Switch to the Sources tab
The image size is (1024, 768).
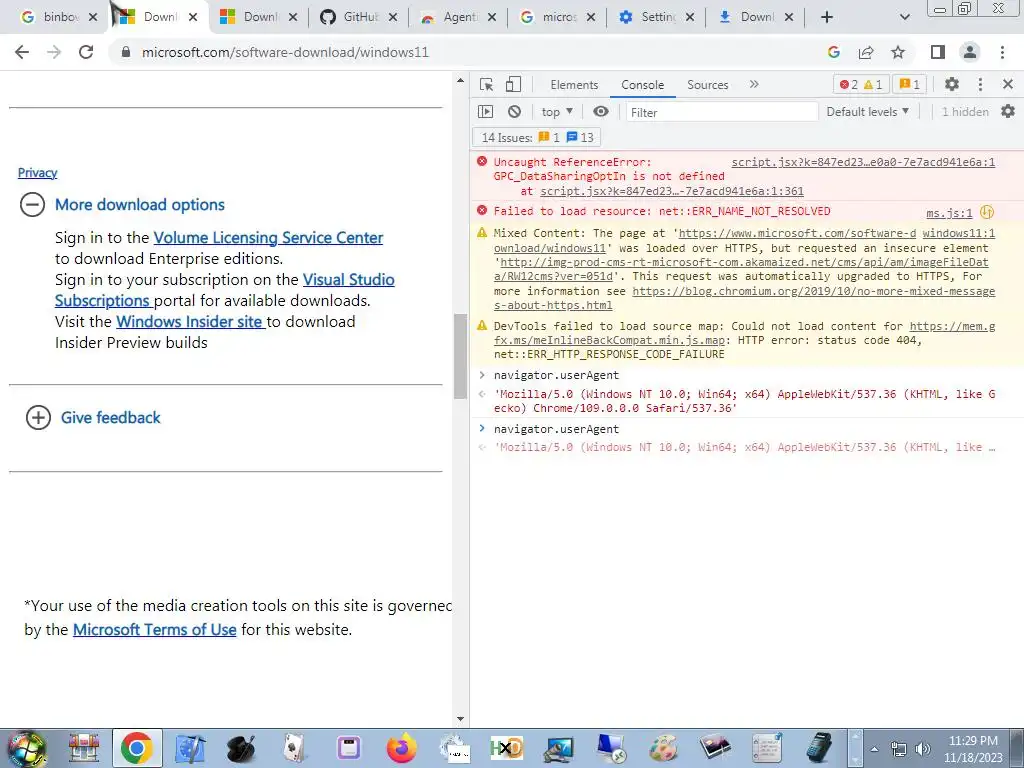pos(707,85)
